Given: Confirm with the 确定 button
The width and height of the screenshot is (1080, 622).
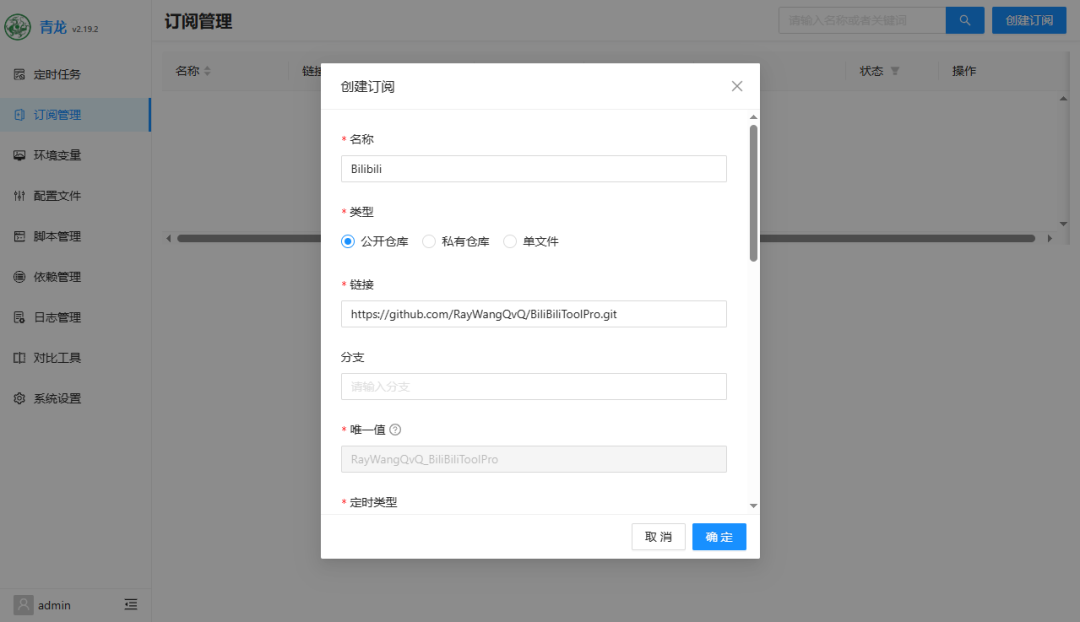Looking at the screenshot, I should pyautogui.click(x=718, y=536).
